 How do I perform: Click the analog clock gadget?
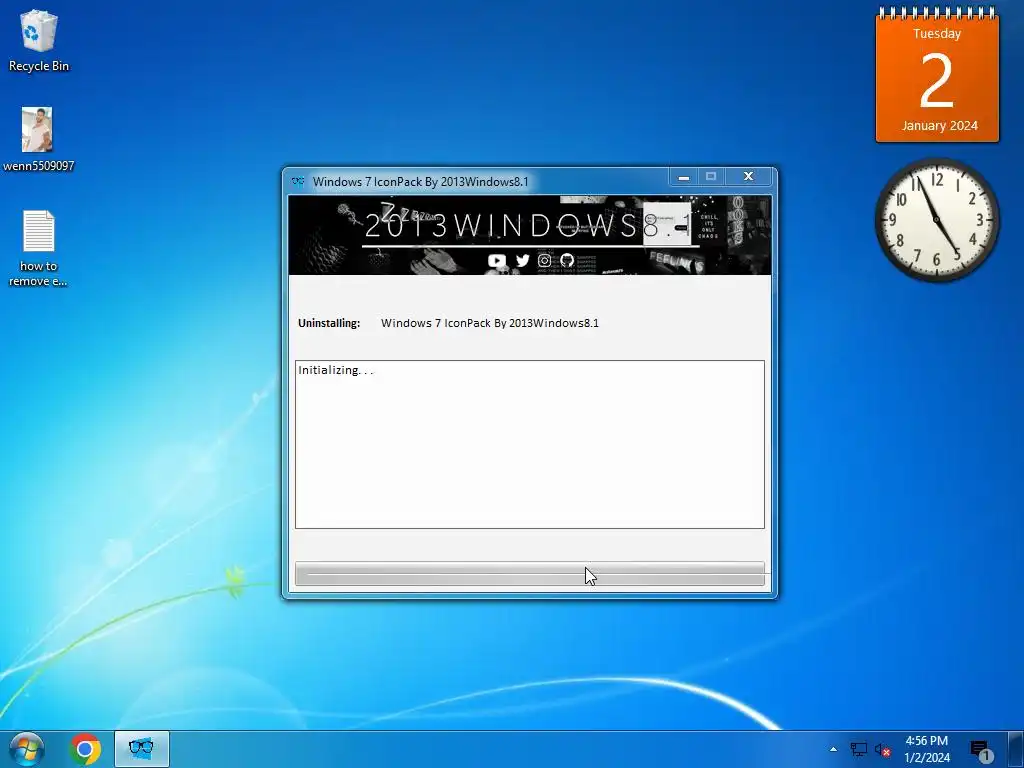[937, 219]
